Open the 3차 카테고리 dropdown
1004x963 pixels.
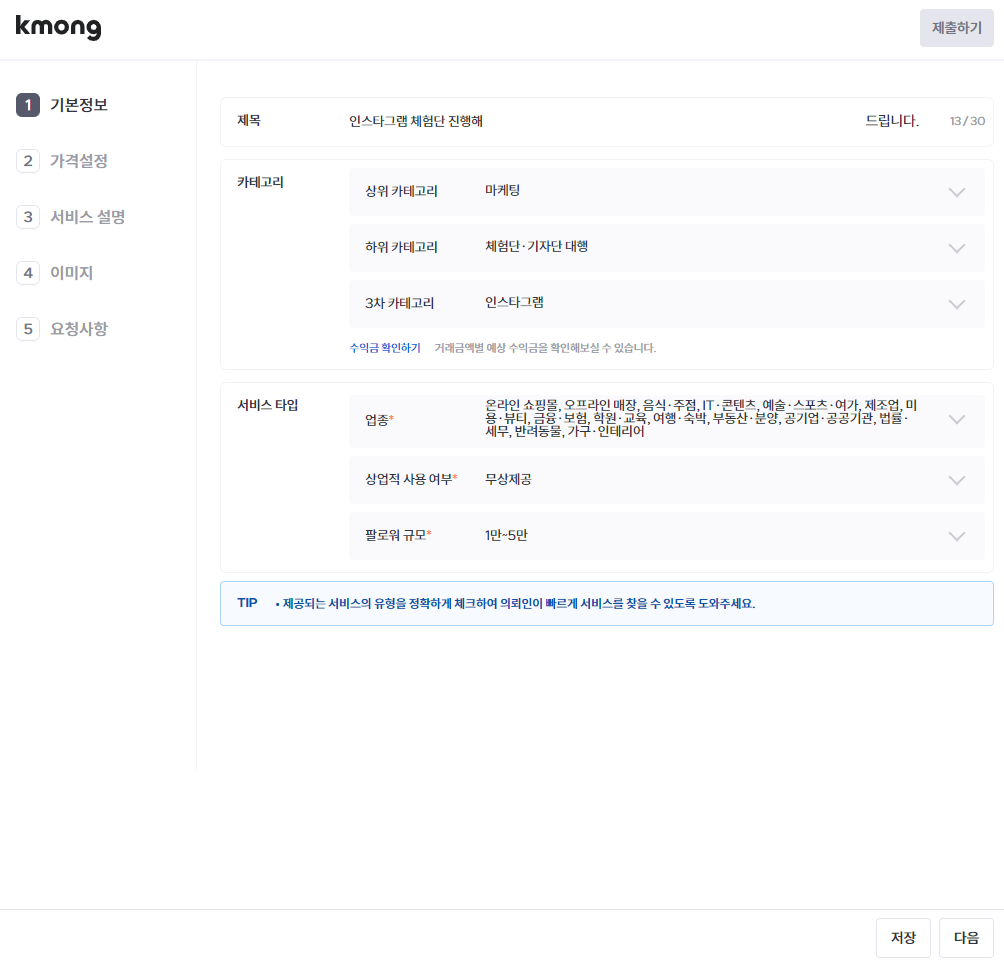pos(667,303)
